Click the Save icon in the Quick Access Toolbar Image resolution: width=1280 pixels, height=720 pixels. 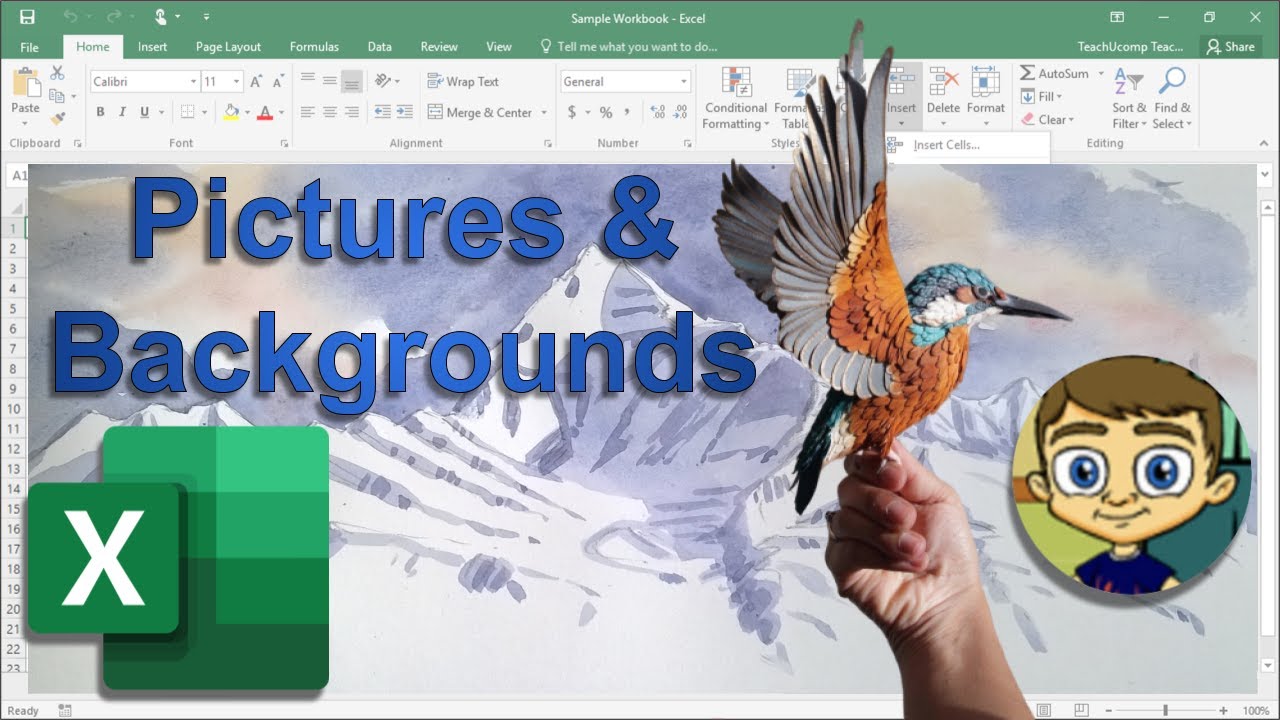[27, 17]
